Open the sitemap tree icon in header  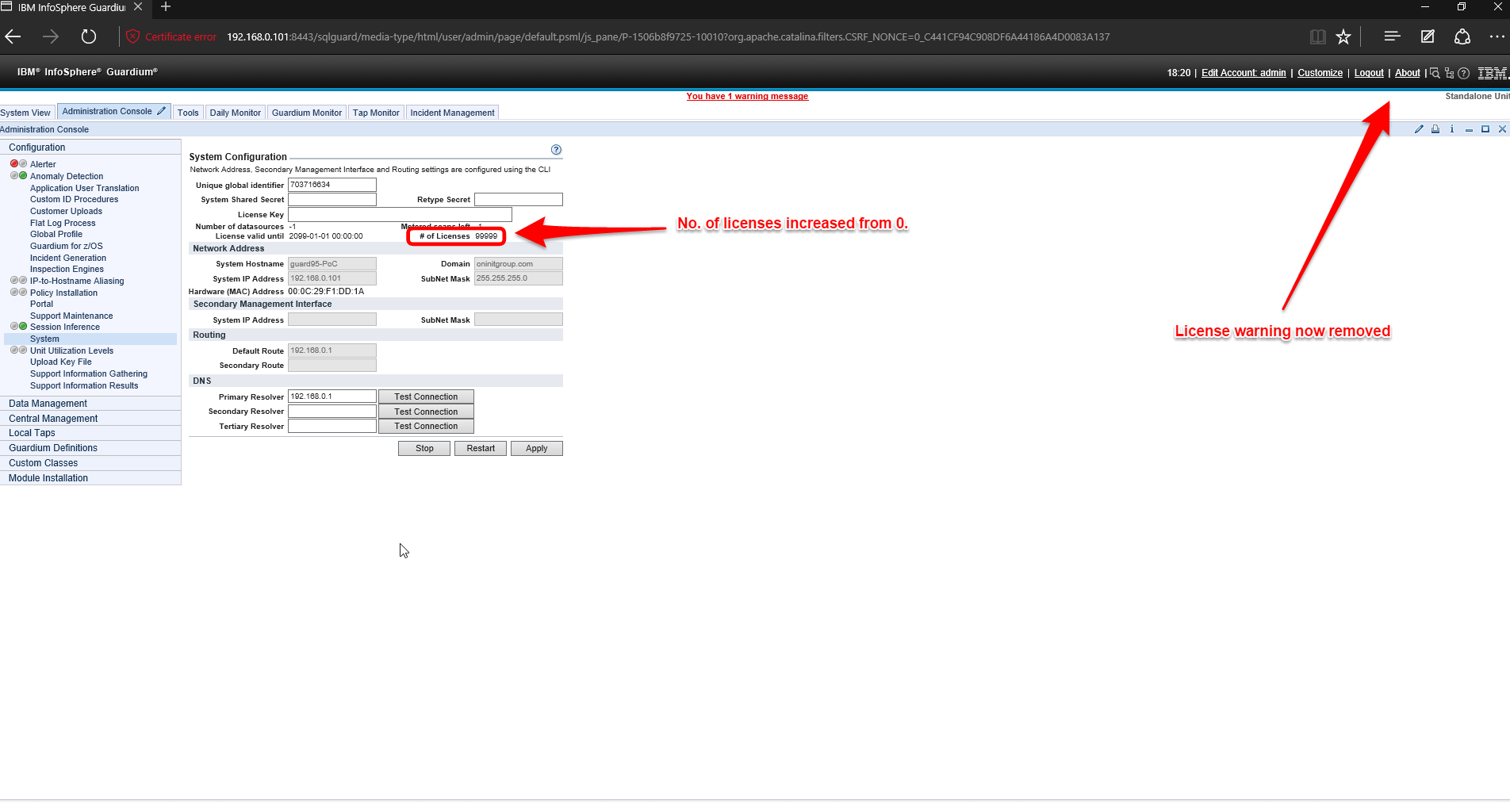tap(1449, 73)
